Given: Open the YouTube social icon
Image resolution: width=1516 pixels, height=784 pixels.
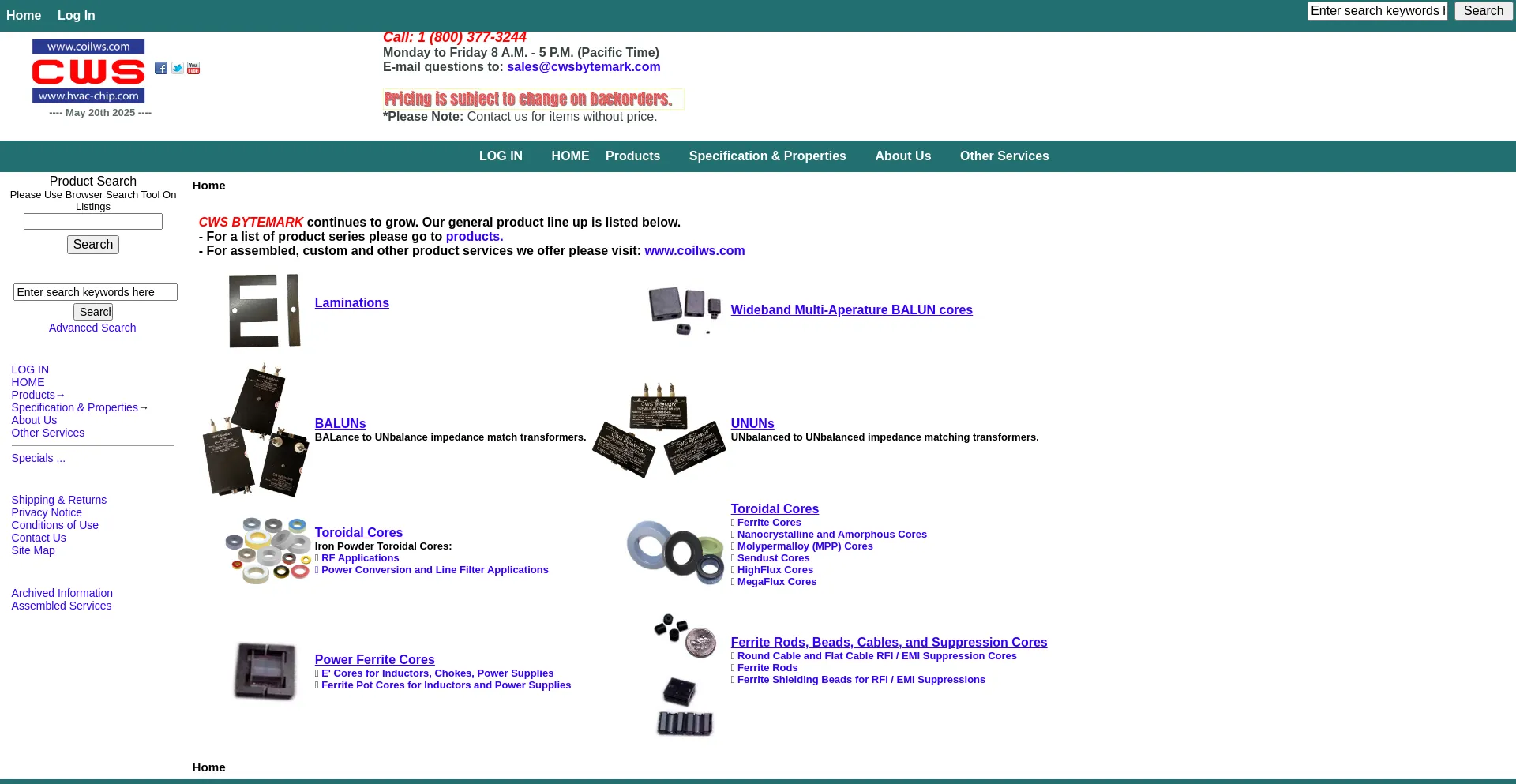Looking at the screenshot, I should 193,69.
